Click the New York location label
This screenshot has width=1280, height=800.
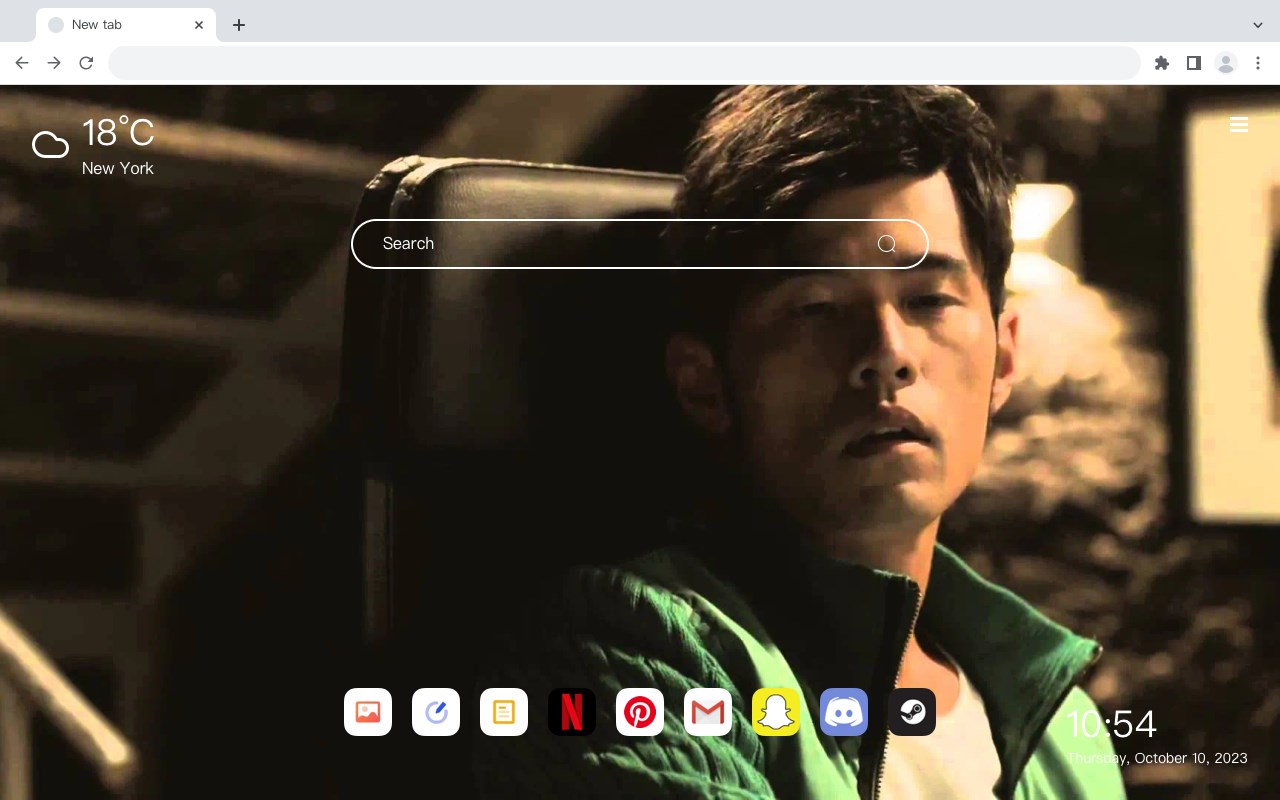[118, 168]
